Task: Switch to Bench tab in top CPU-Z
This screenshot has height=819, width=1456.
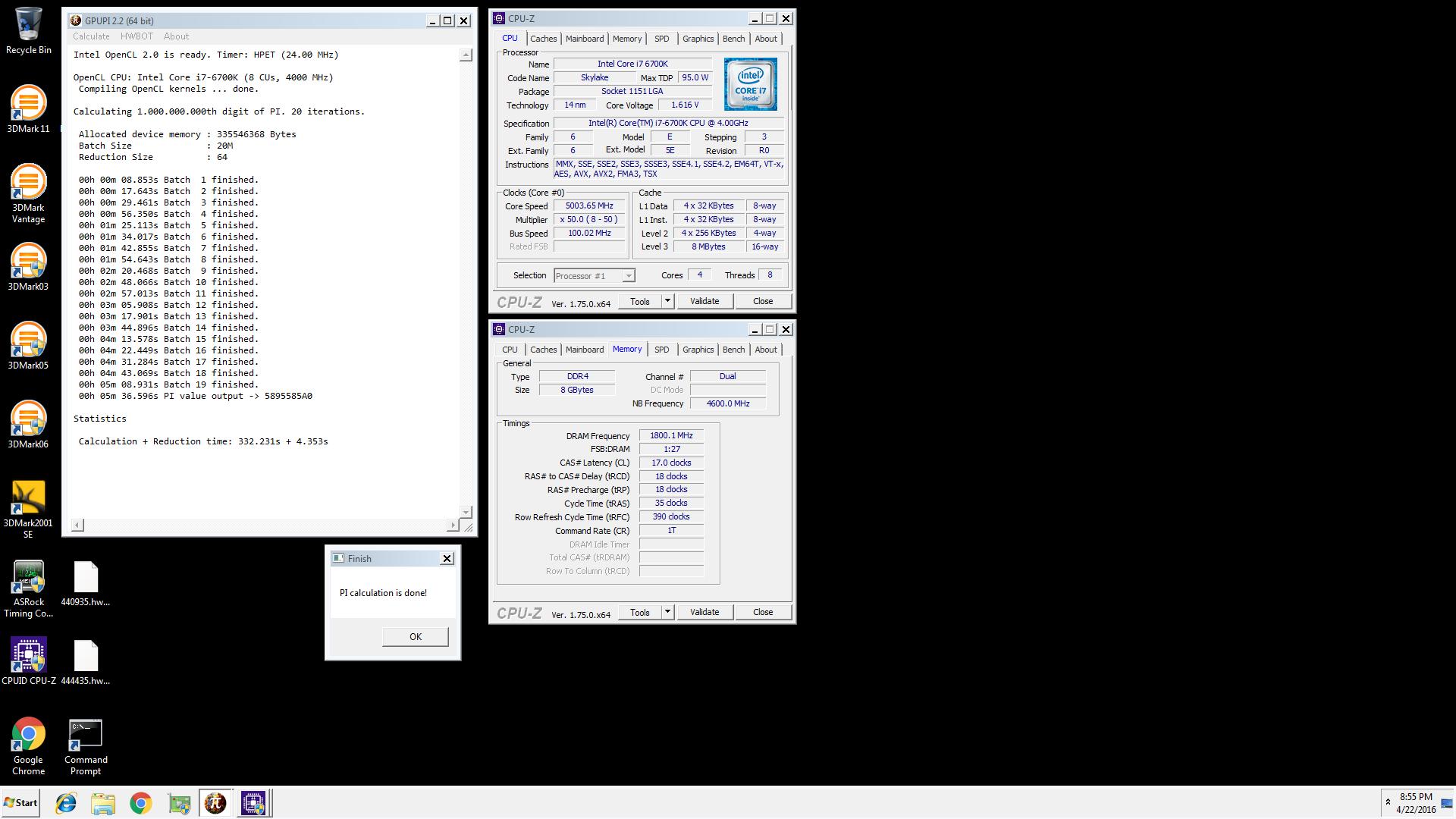Action: (733, 39)
